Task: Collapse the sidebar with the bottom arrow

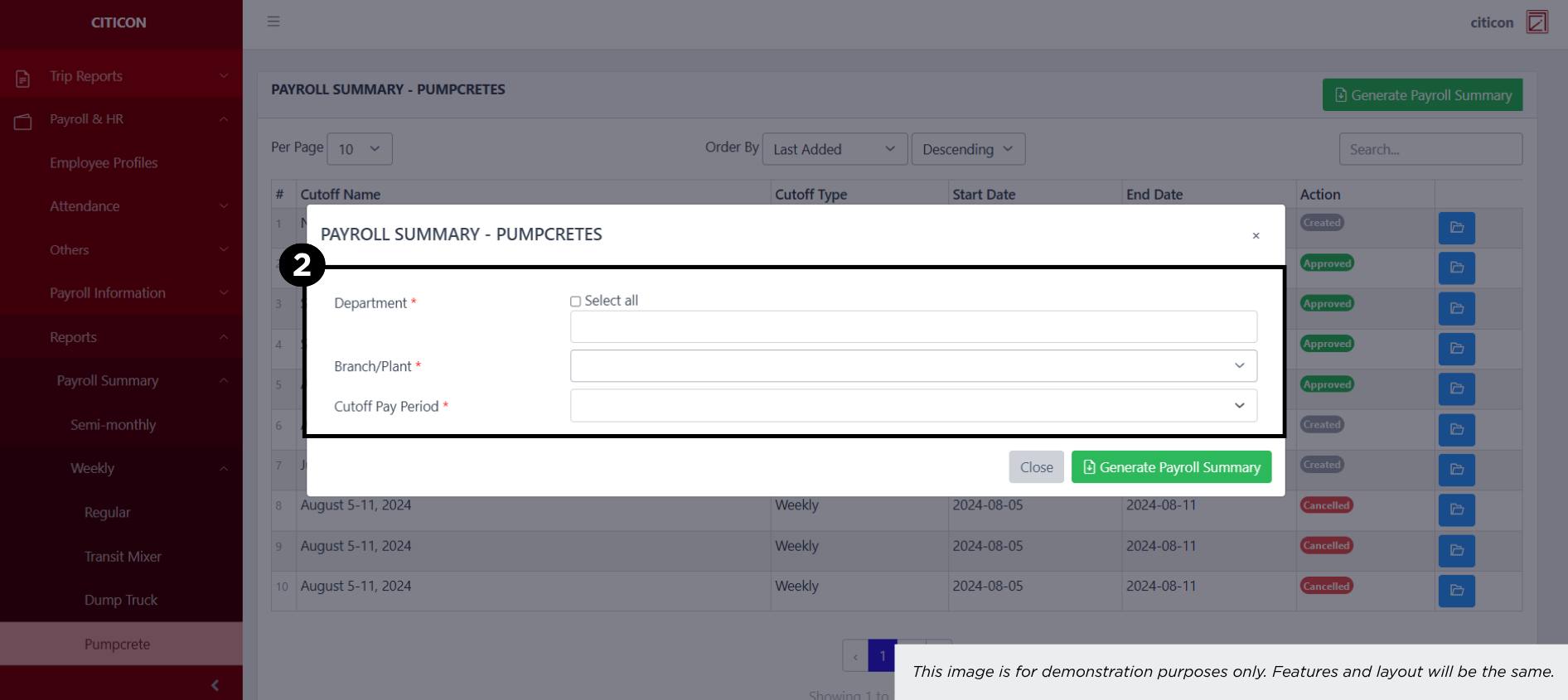Action: pos(215,685)
